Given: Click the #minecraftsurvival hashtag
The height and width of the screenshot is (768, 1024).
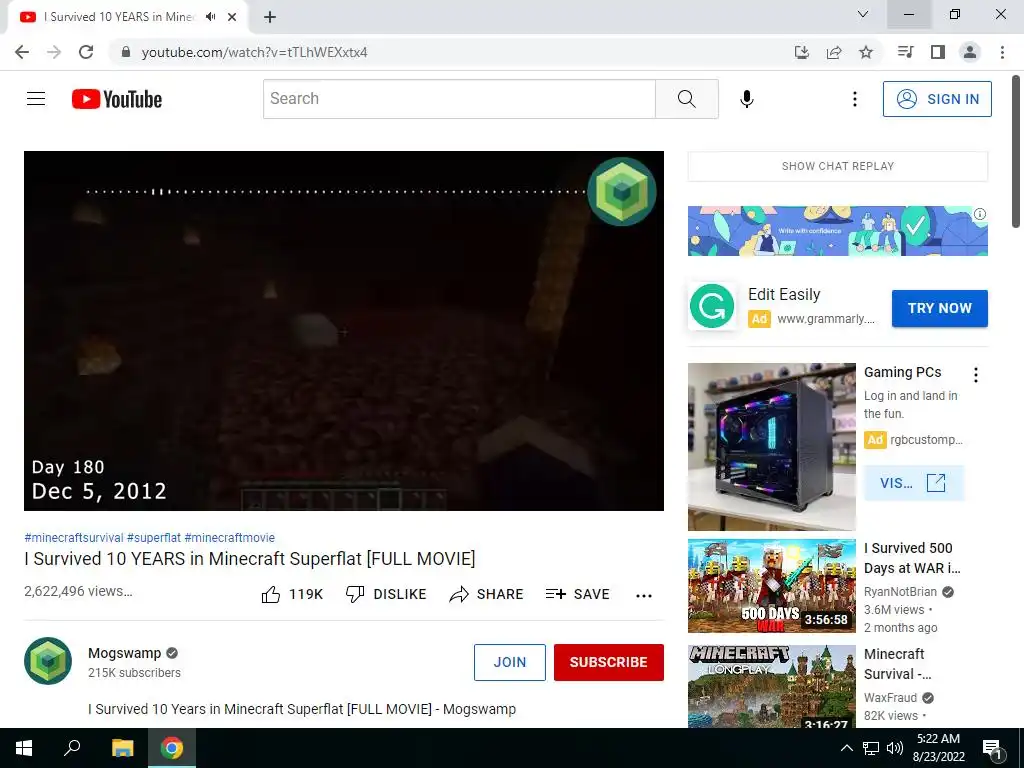Looking at the screenshot, I should (74, 537).
